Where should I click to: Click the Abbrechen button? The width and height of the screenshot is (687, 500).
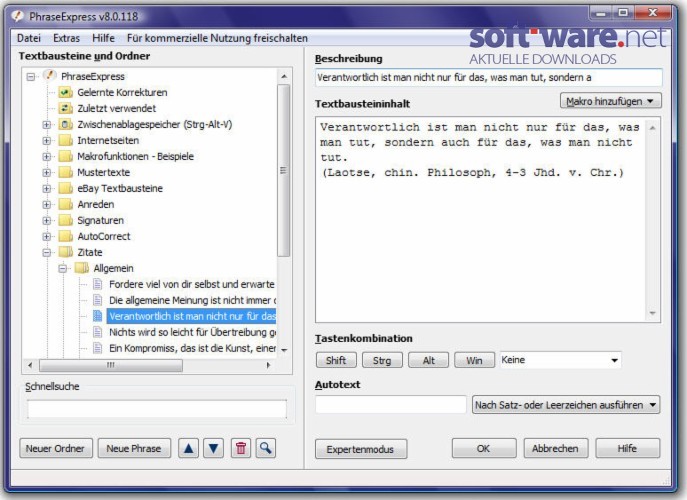[556, 448]
